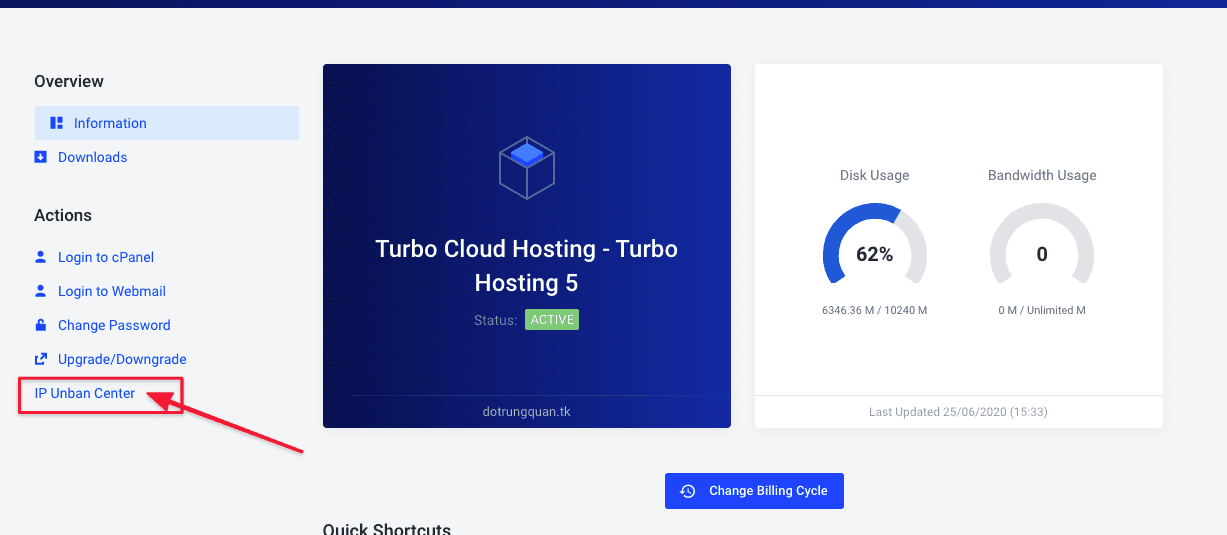Click the dotrungquan.tk domain name
Screen dimensions: 1227x535
pyautogui.click(x=526, y=411)
